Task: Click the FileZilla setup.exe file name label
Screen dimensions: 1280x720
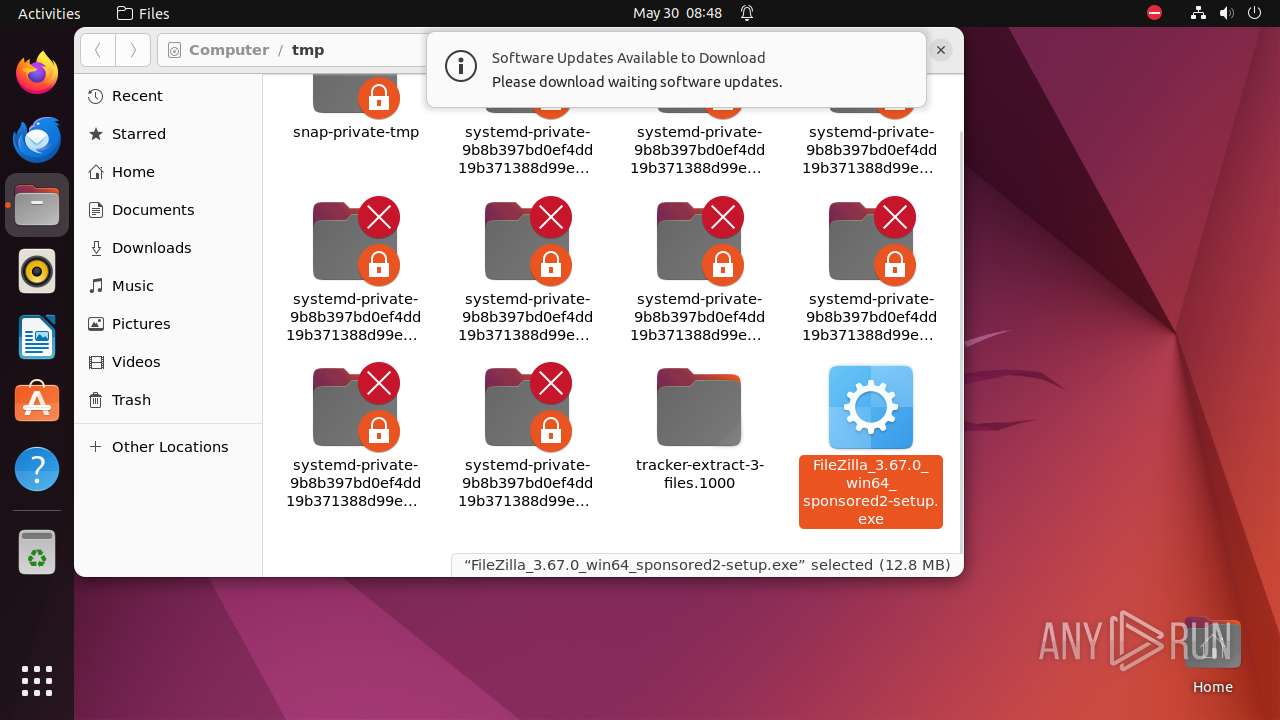Action: click(x=871, y=492)
